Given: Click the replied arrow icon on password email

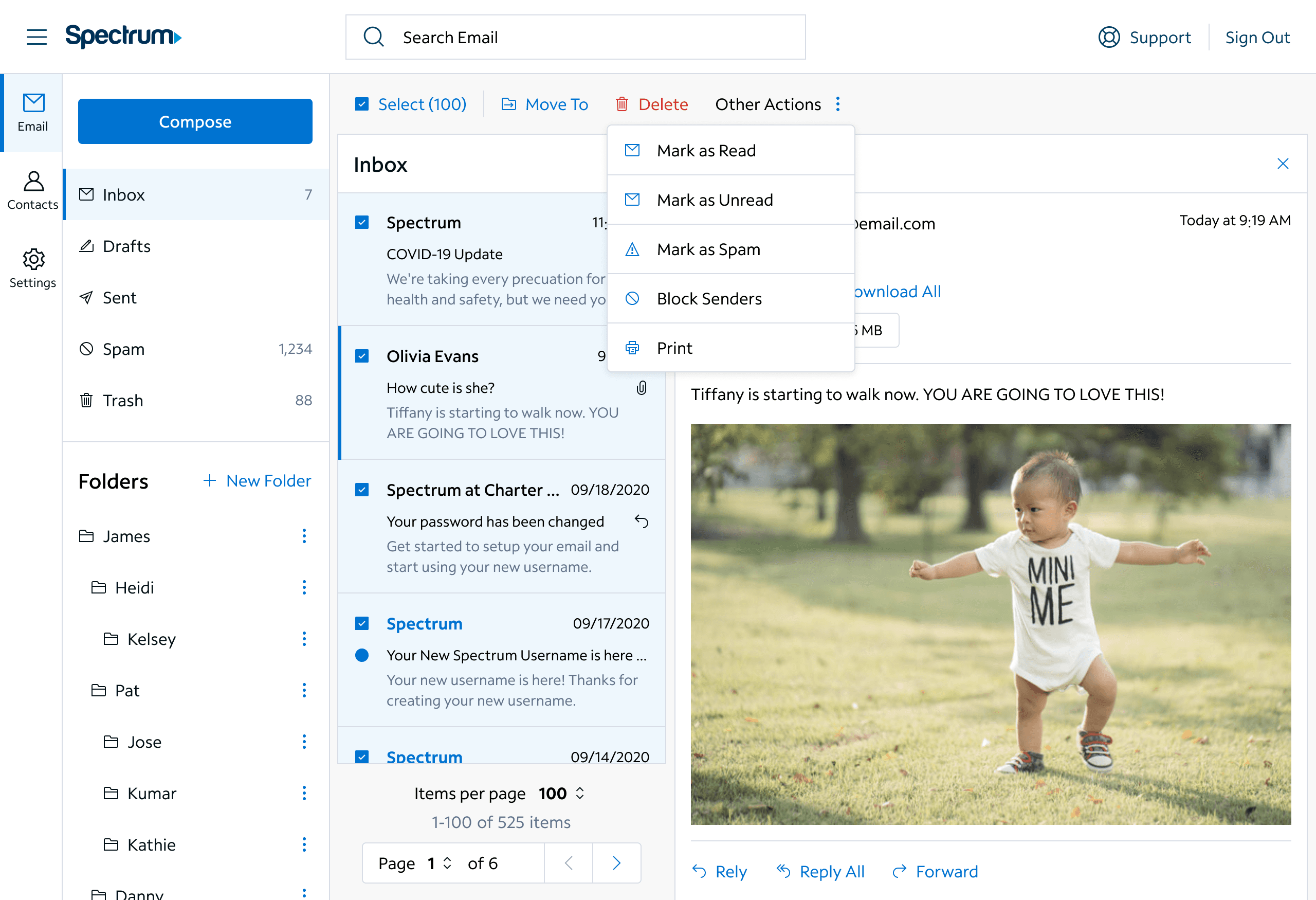Looking at the screenshot, I should point(641,521).
